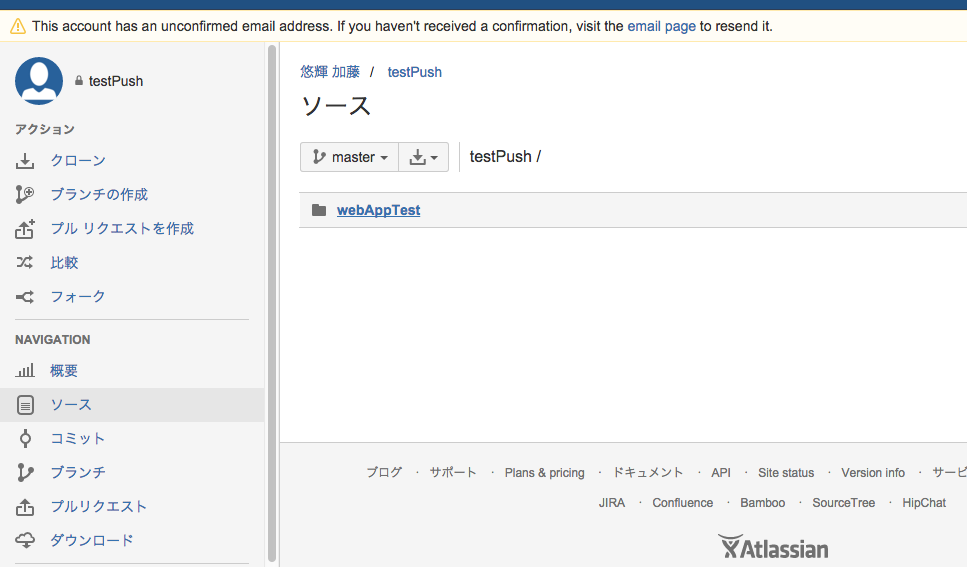Click the webAppTest folder icon
Screen dimensions: 967x567
pos(319,210)
